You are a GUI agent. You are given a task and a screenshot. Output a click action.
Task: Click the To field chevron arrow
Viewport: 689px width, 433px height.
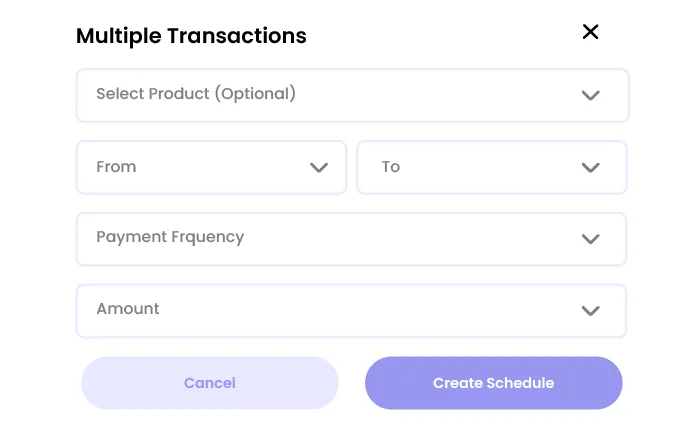pos(590,168)
